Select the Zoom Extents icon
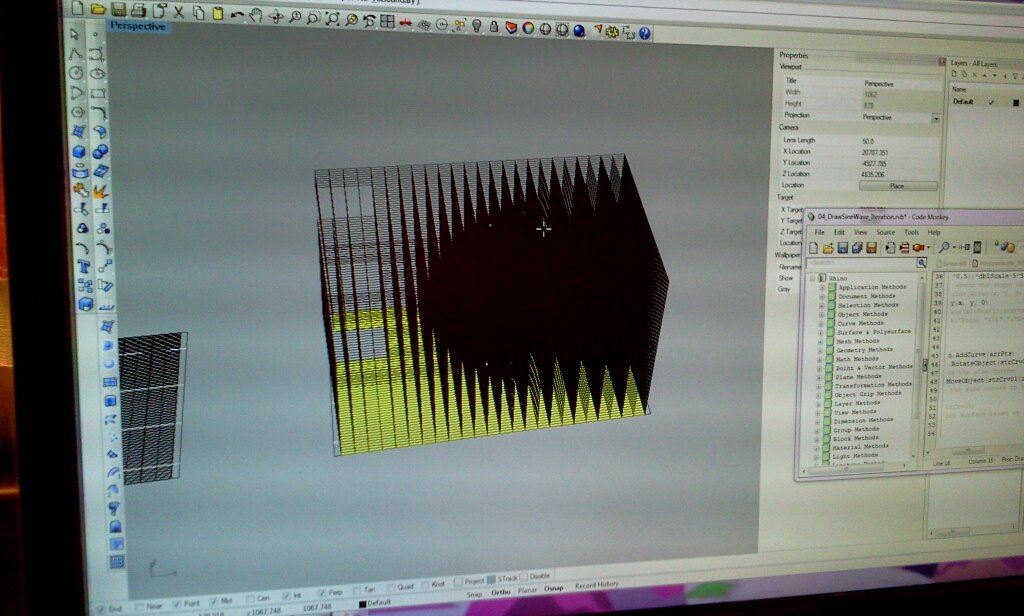 coord(333,18)
